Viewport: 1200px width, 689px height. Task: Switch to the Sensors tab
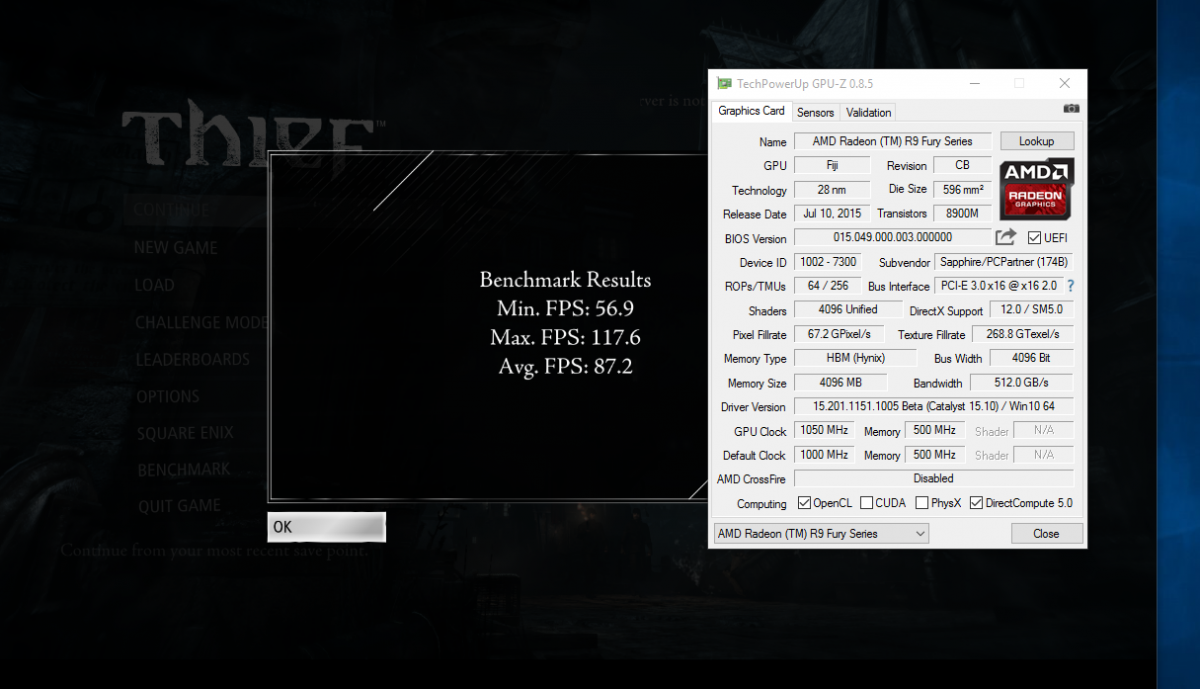click(x=815, y=112)
